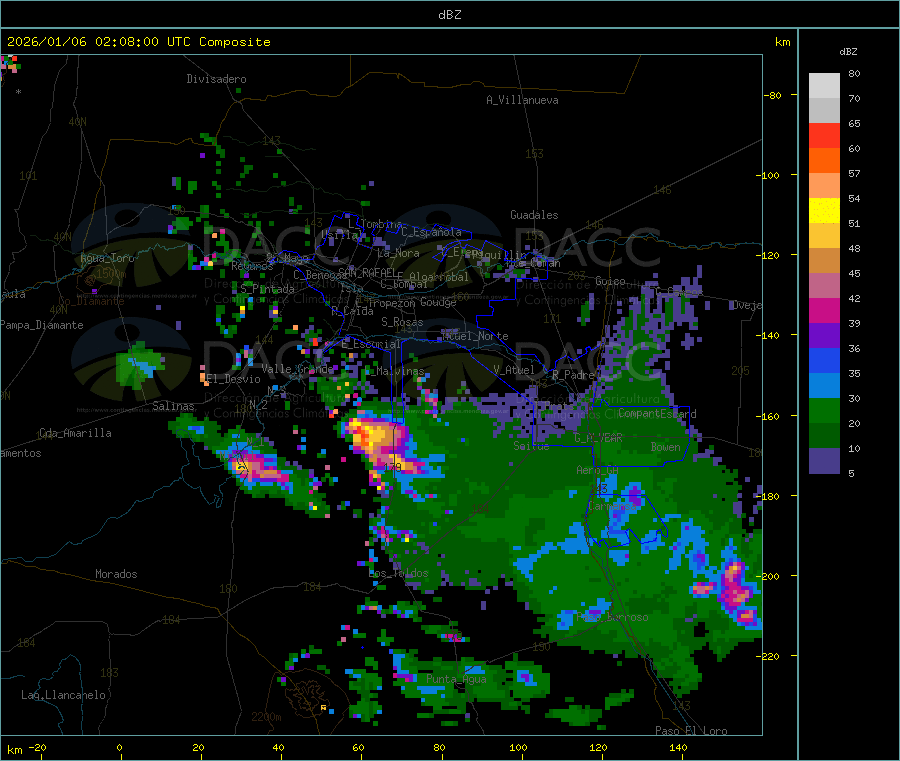The image size is (900, 761).
Task: Select the Guadales label on the map
Action: [x=534, y=215]
